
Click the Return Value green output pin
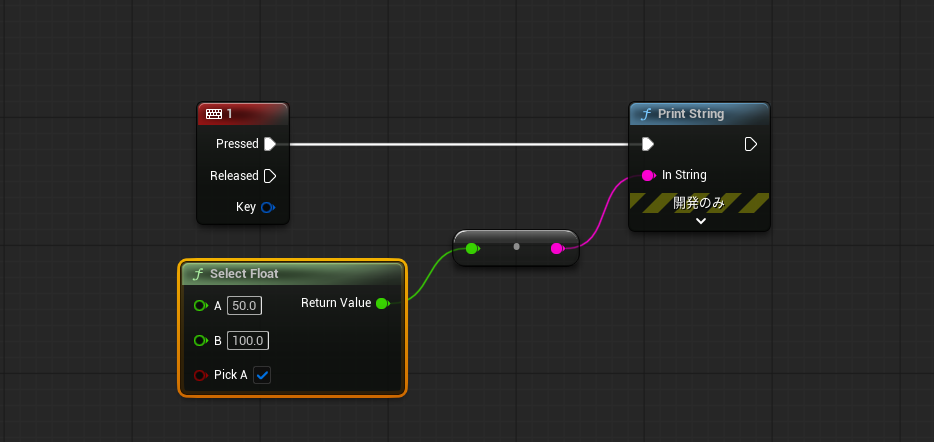(382, 303)
